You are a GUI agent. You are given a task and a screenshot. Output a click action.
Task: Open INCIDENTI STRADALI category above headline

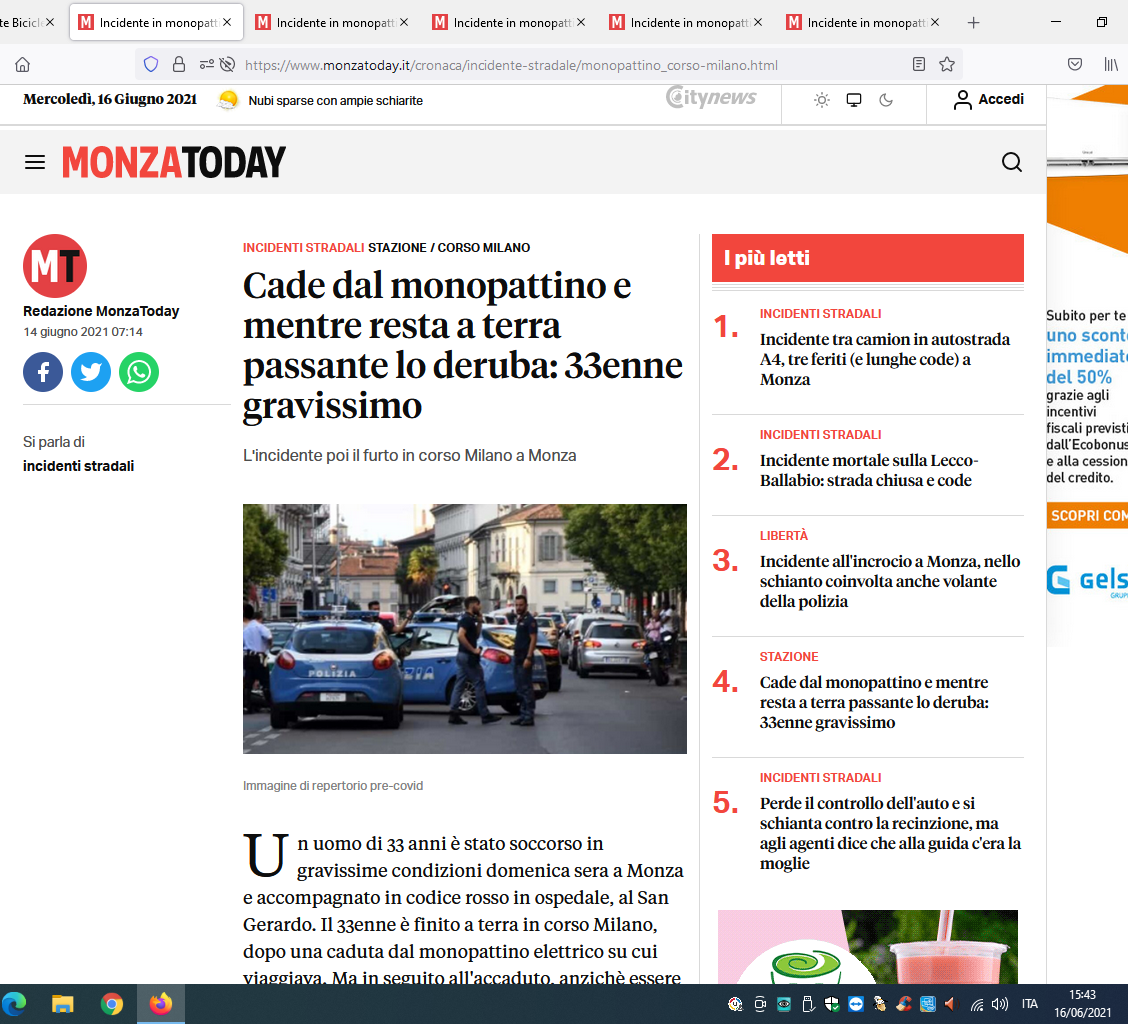coord(304,248)
